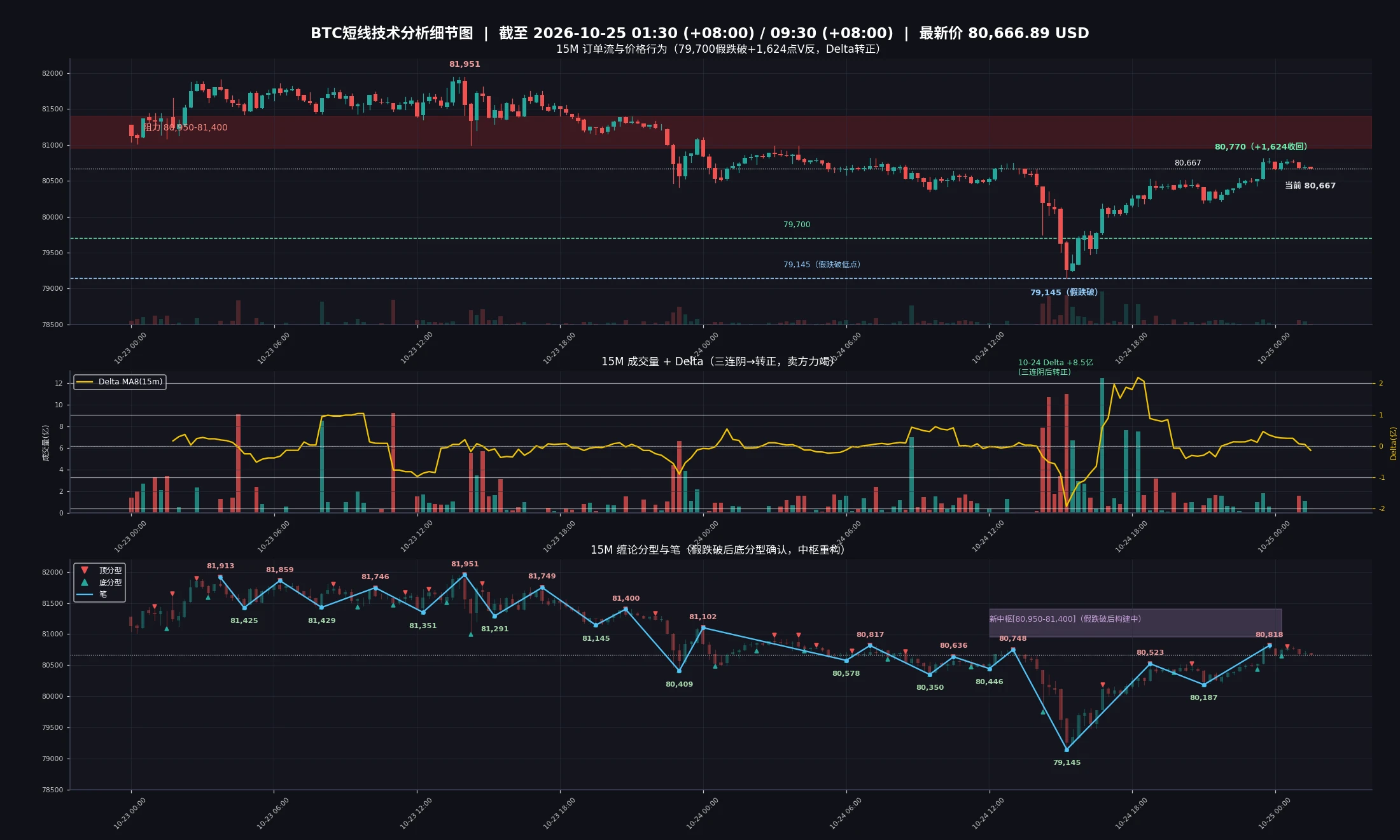This screenshot has height=840, width=1400.
Task: Click the 80,187 pivot label
Action: point(1204,697)
